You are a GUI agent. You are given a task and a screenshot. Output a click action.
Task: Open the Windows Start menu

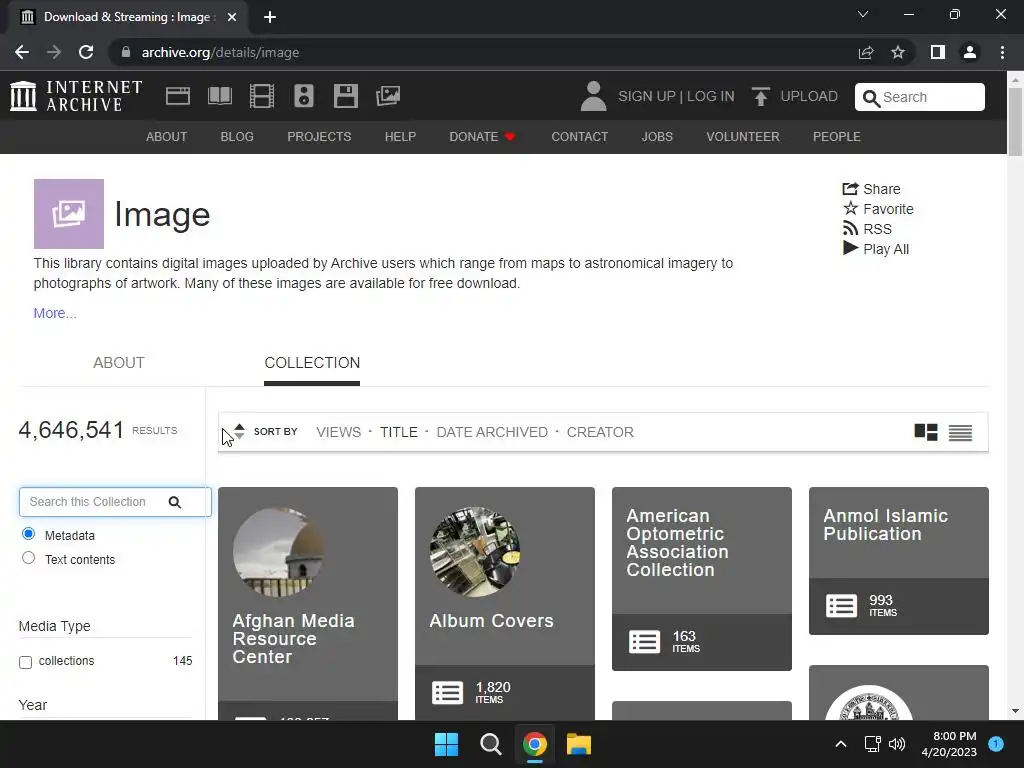(447, 744)
